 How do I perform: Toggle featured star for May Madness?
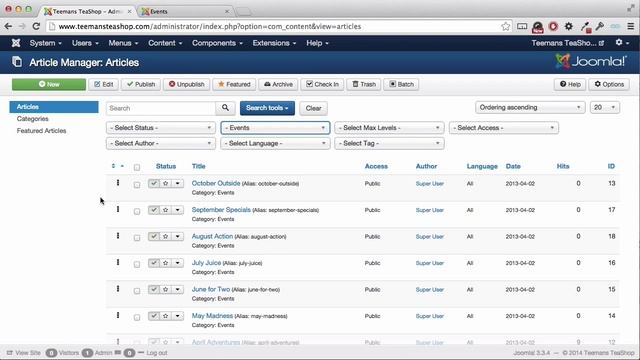(x=166, y=316)
